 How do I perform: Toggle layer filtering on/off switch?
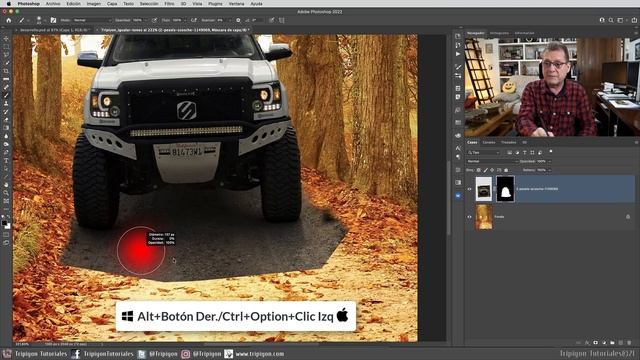(x=551, y=152)
